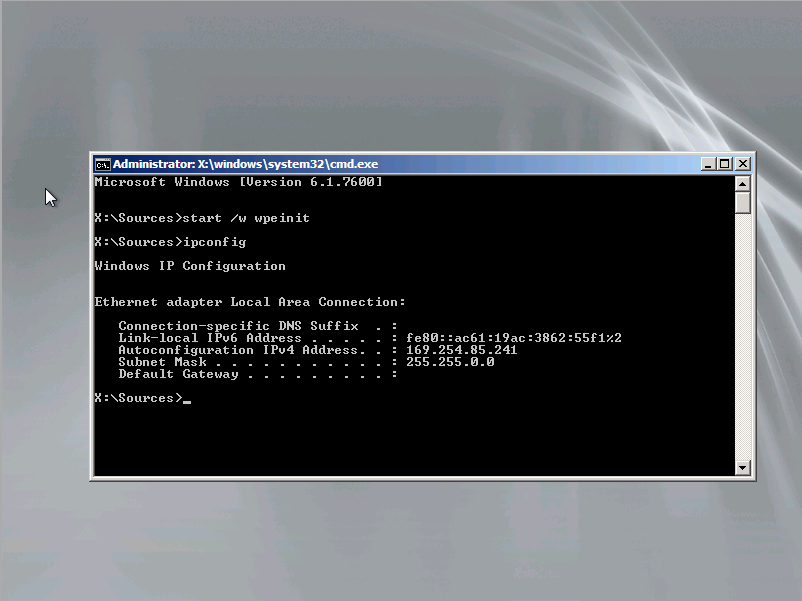Click the 'Windows IP Configuration' heading
This screenshot has width=802, height=601.
(x=190, y=266)
